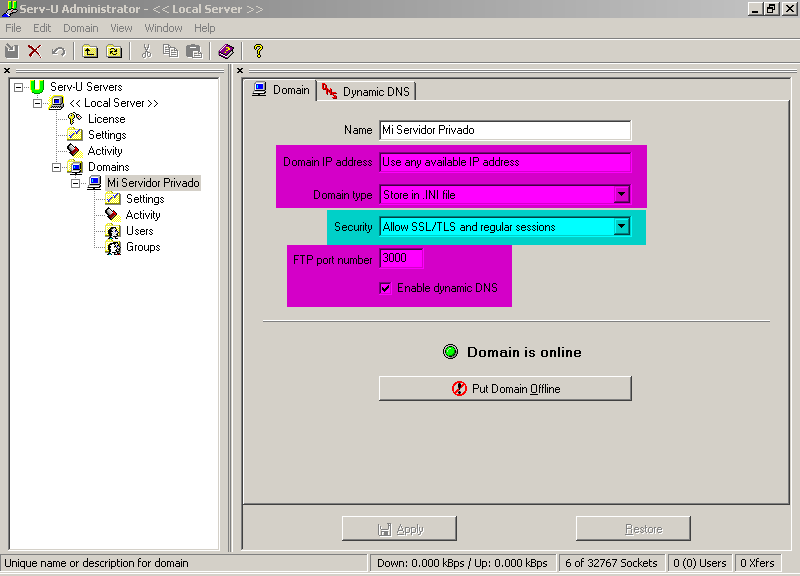Open the Domain type dropdown

coord(621,195)
